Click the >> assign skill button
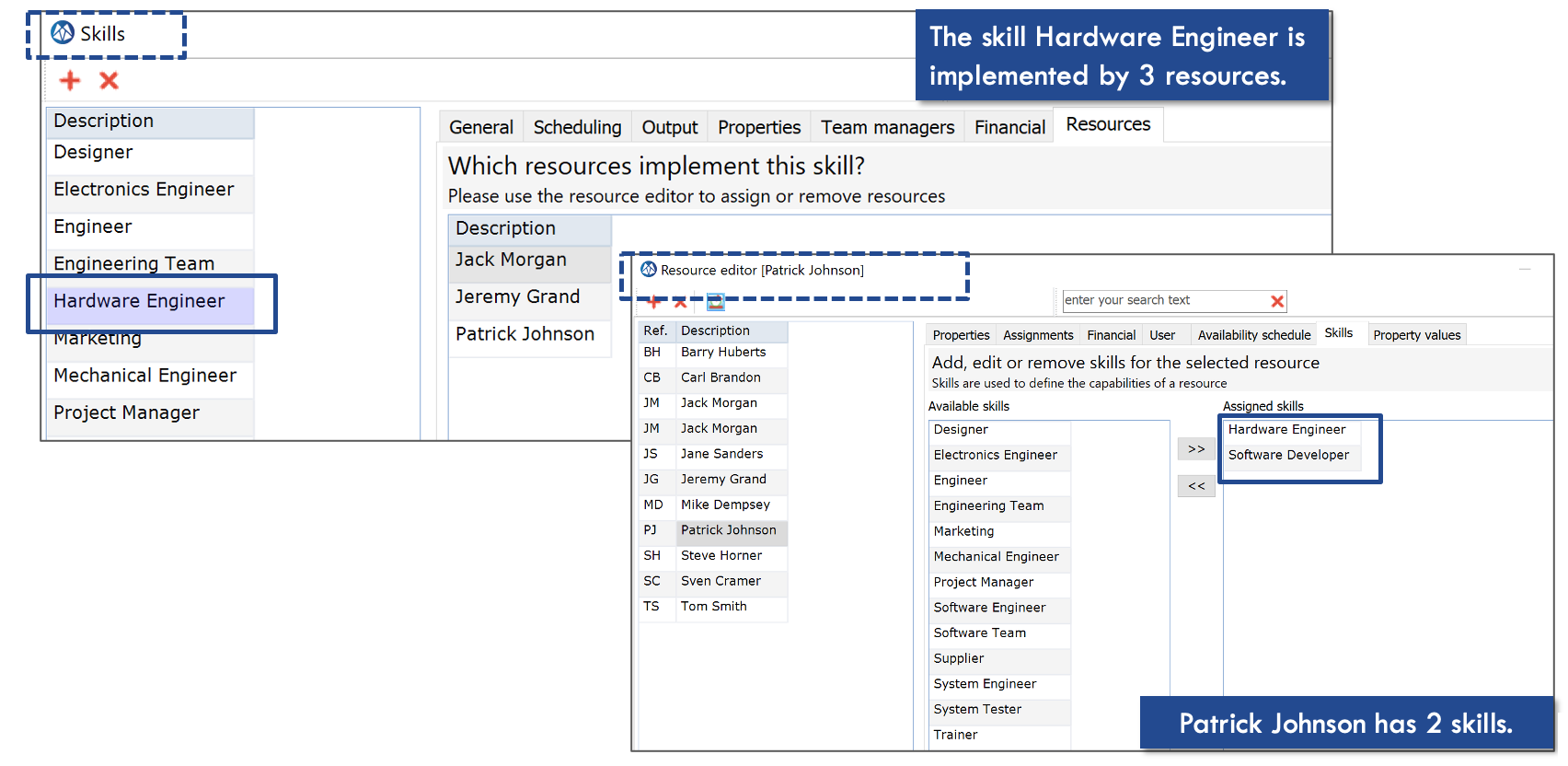1568x766 pixels. 1196,449
